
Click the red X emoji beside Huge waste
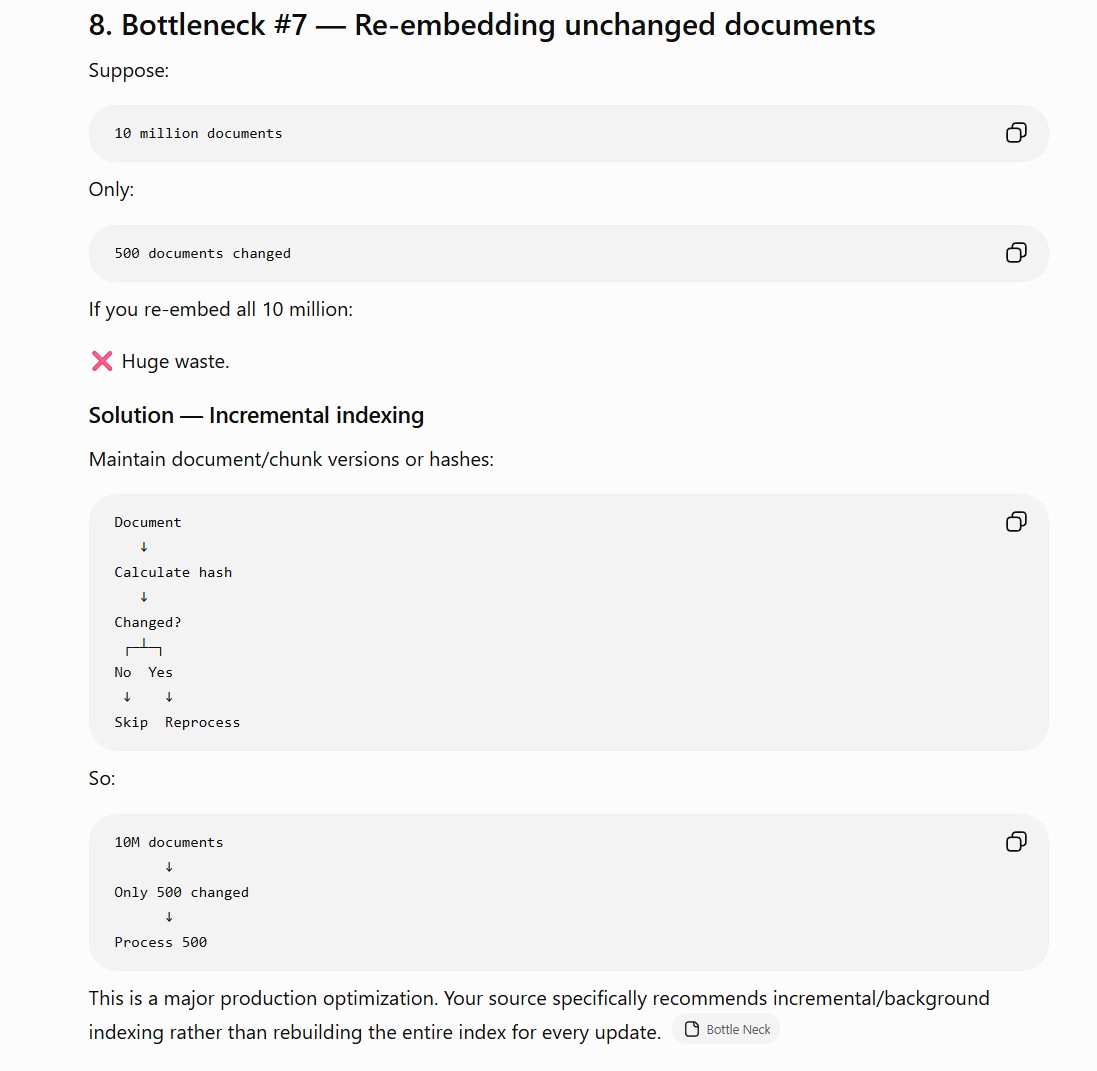[102, 362]
